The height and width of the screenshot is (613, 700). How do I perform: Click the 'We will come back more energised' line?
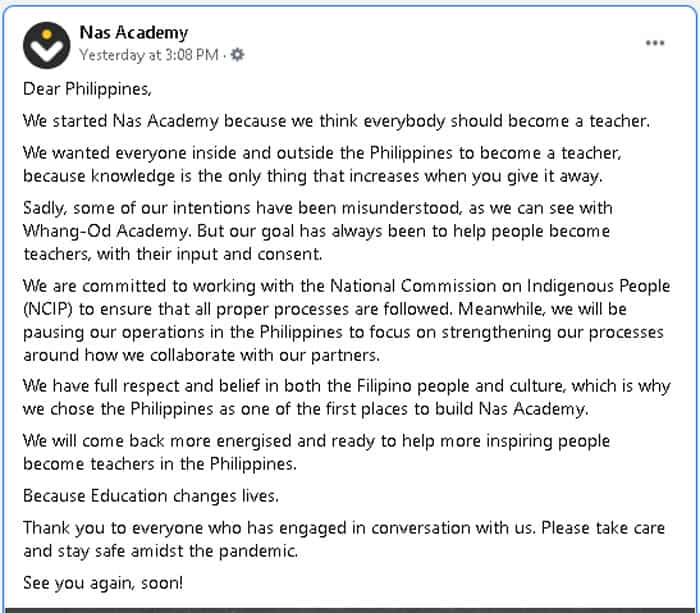(x=317, y=441)
